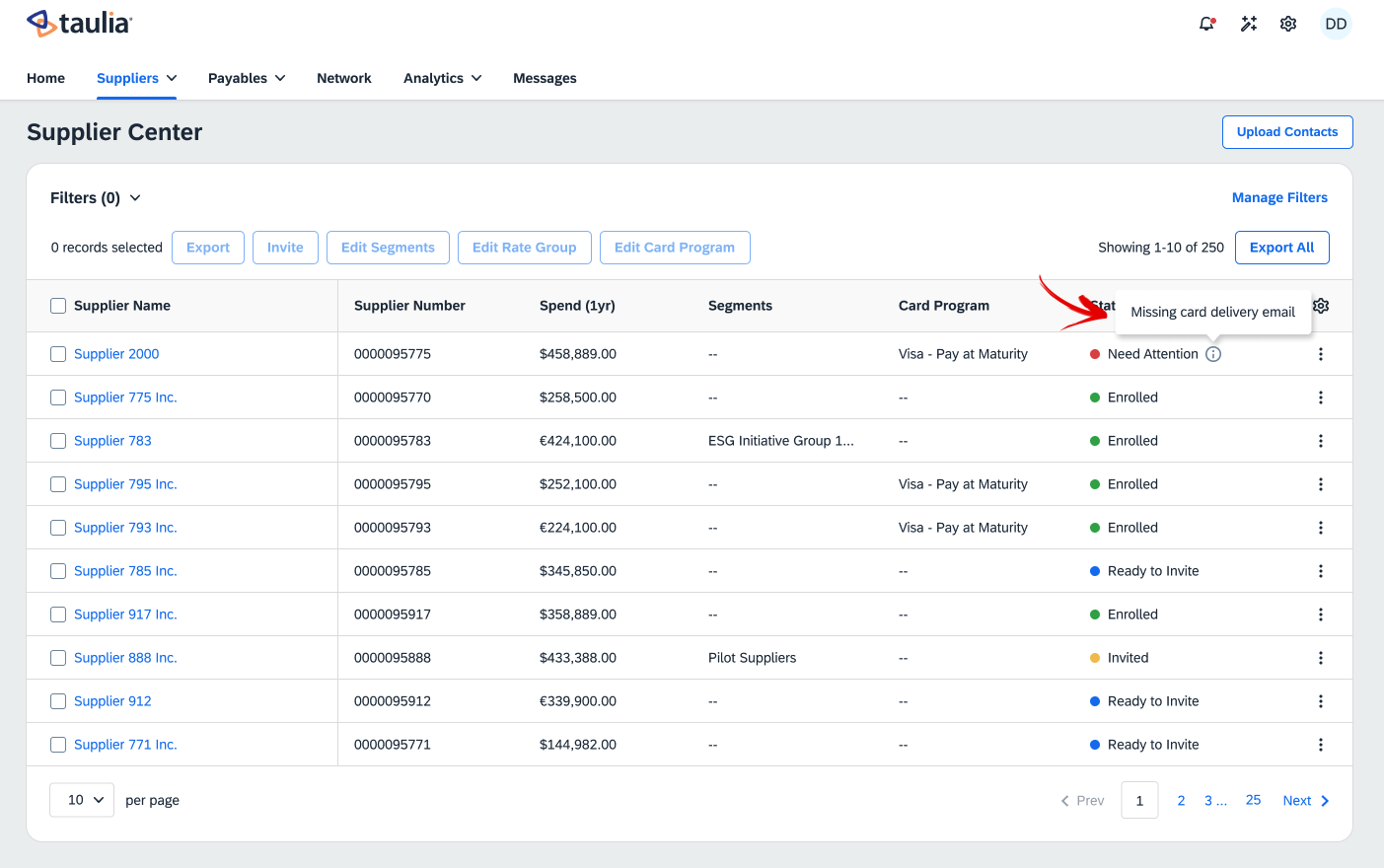Click info icon beside Need Attention

1213,354
